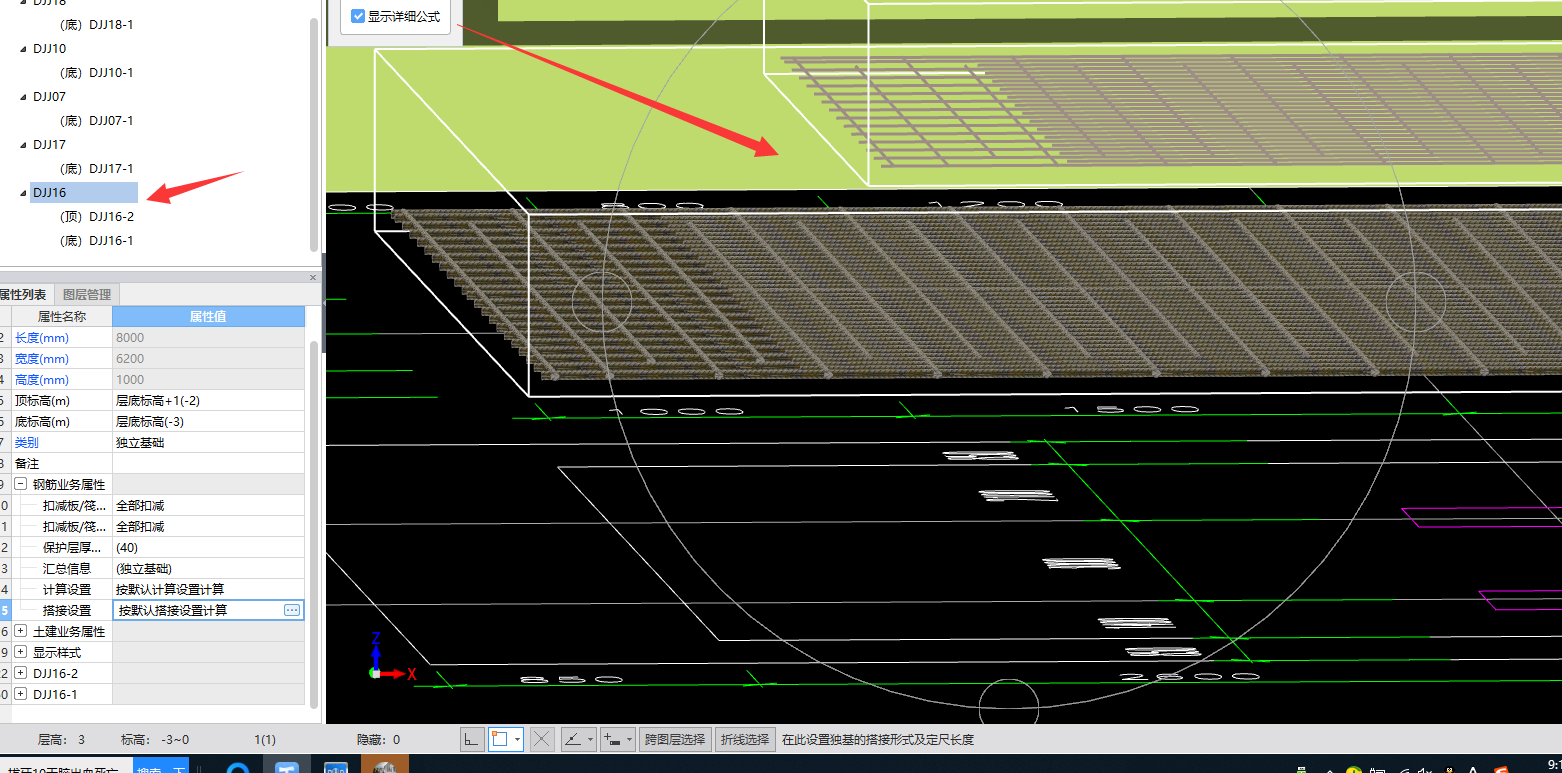This screenshot has height=773, width=1562.
Task: Click the empty 备注 value cell
Action: pyautogui.click(x=208, y=463)
